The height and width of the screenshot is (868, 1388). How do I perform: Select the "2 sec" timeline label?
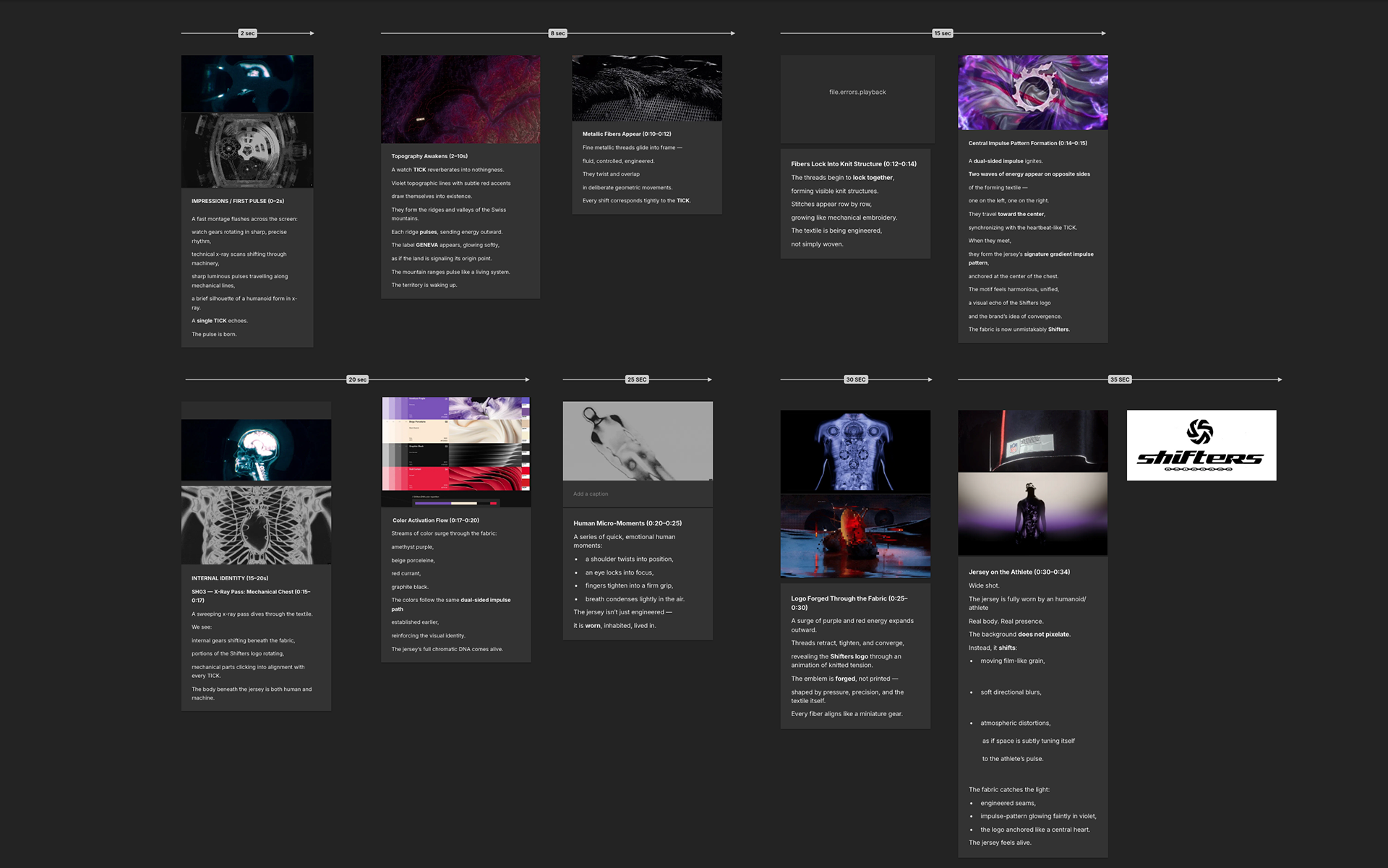[247, 33]
